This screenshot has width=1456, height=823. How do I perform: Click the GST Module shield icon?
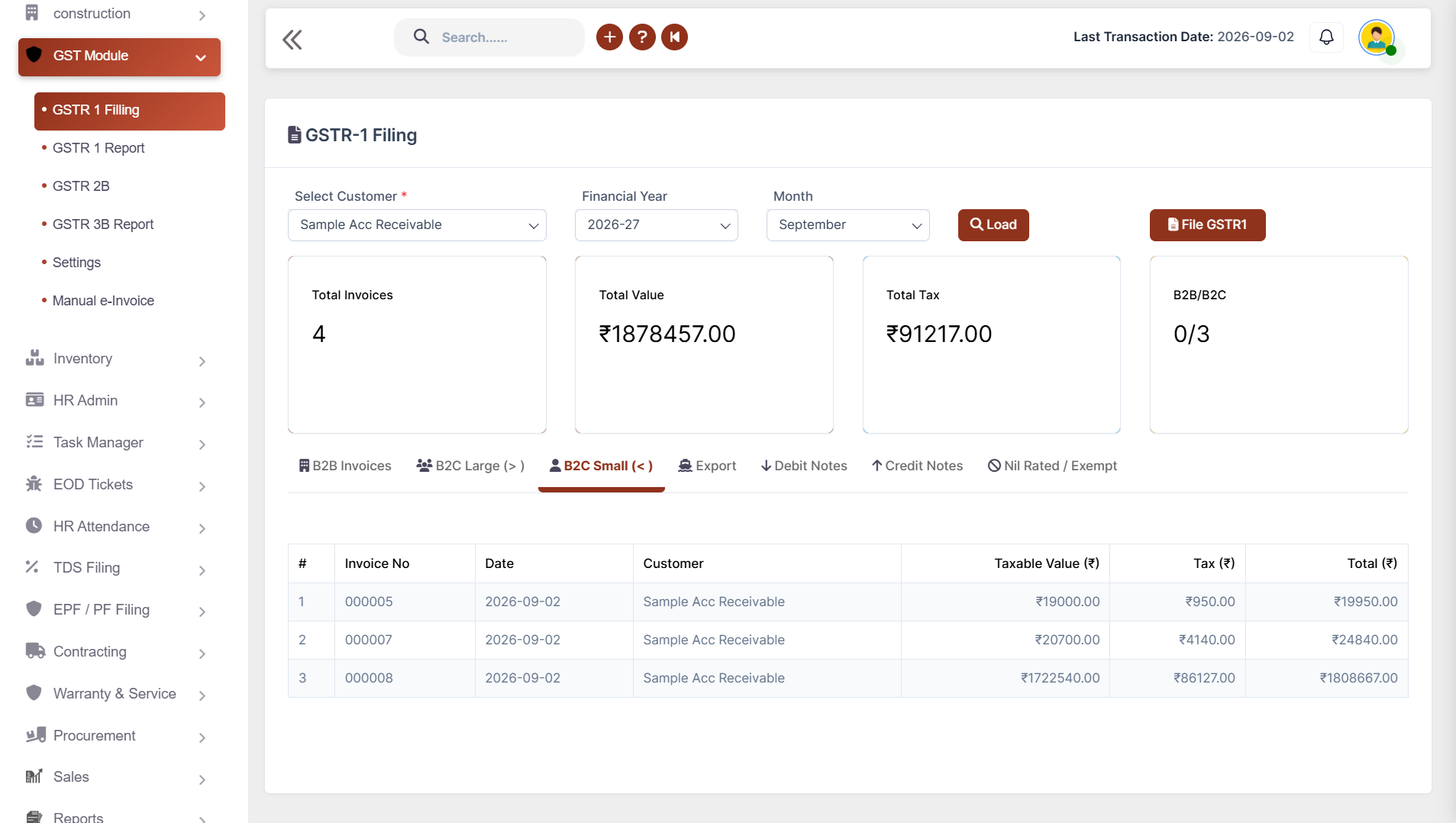pos(34,55)
